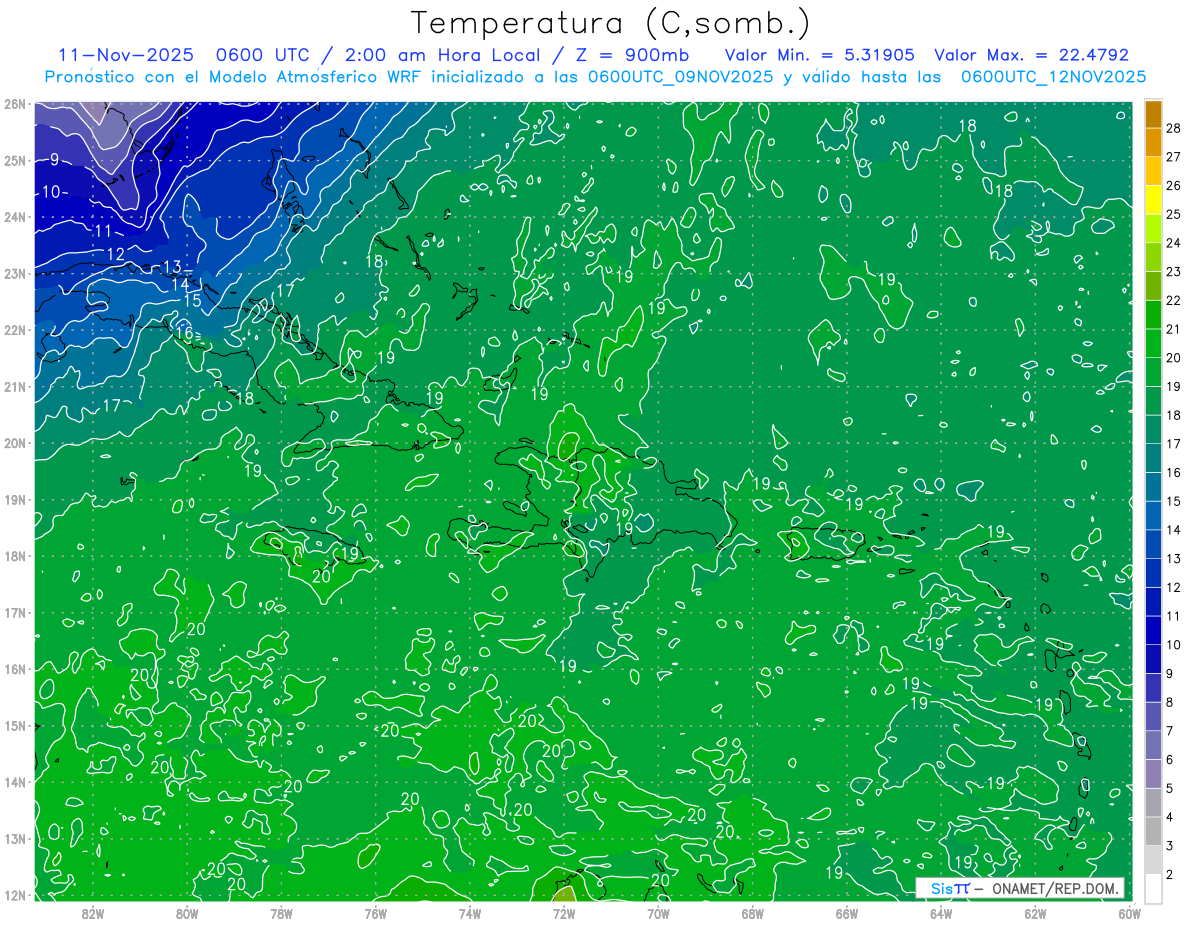Click valid-until time '0600UTC_12NOV2025'
Screen dimensions: 1200x927
tap(1053, 77)
